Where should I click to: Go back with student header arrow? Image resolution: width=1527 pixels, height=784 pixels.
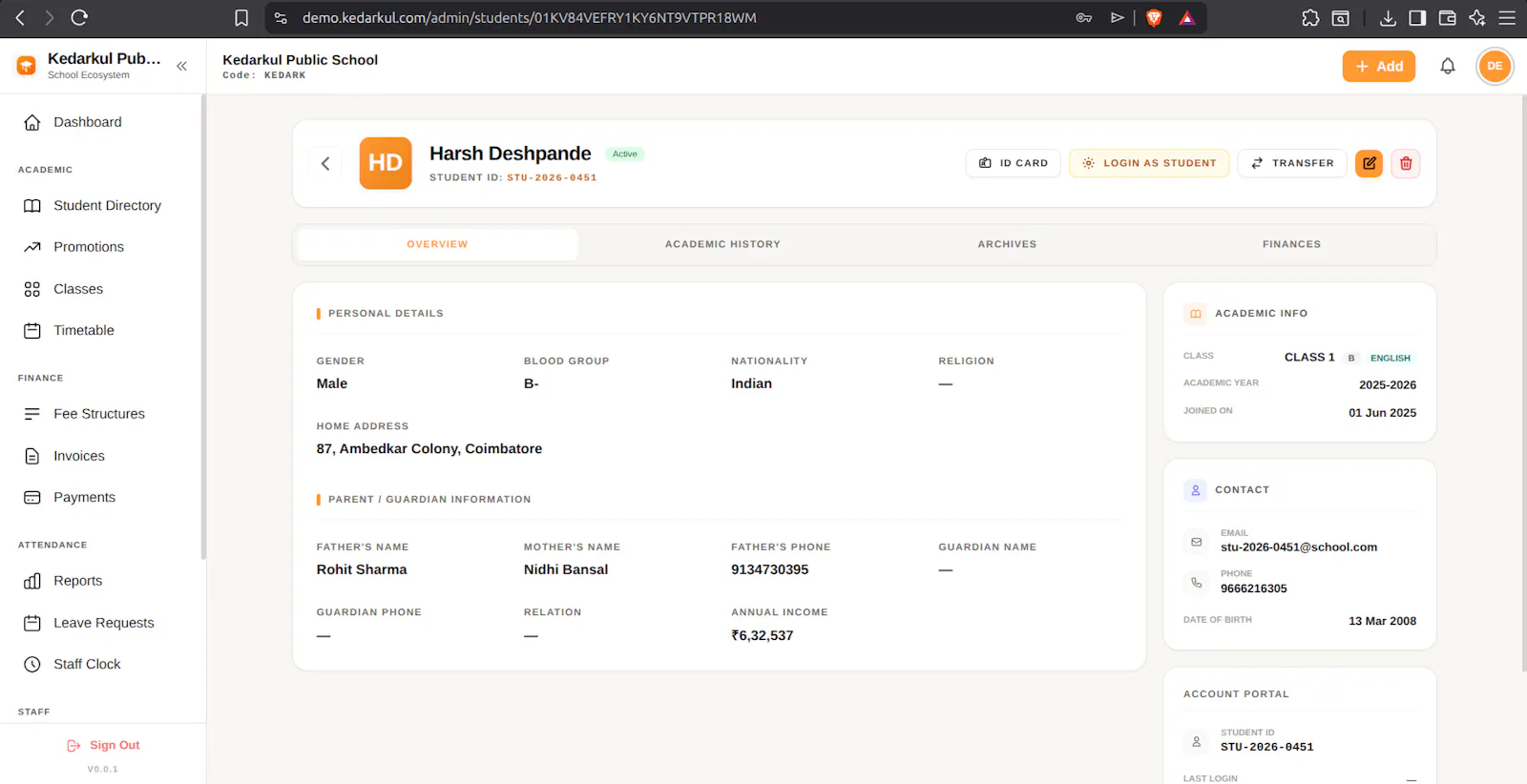[x=325, y=163]
